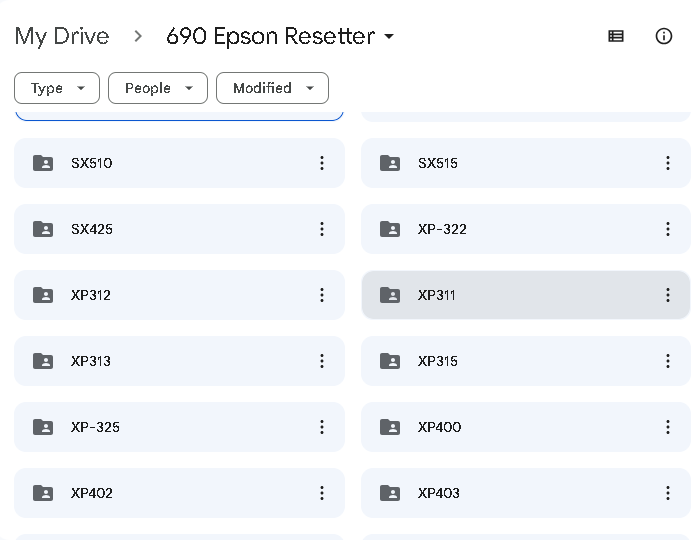Image resolution: width=694 pixels, height=540 pixels.
Task: Select the XP400 folder name
Action: pos(440,427)
